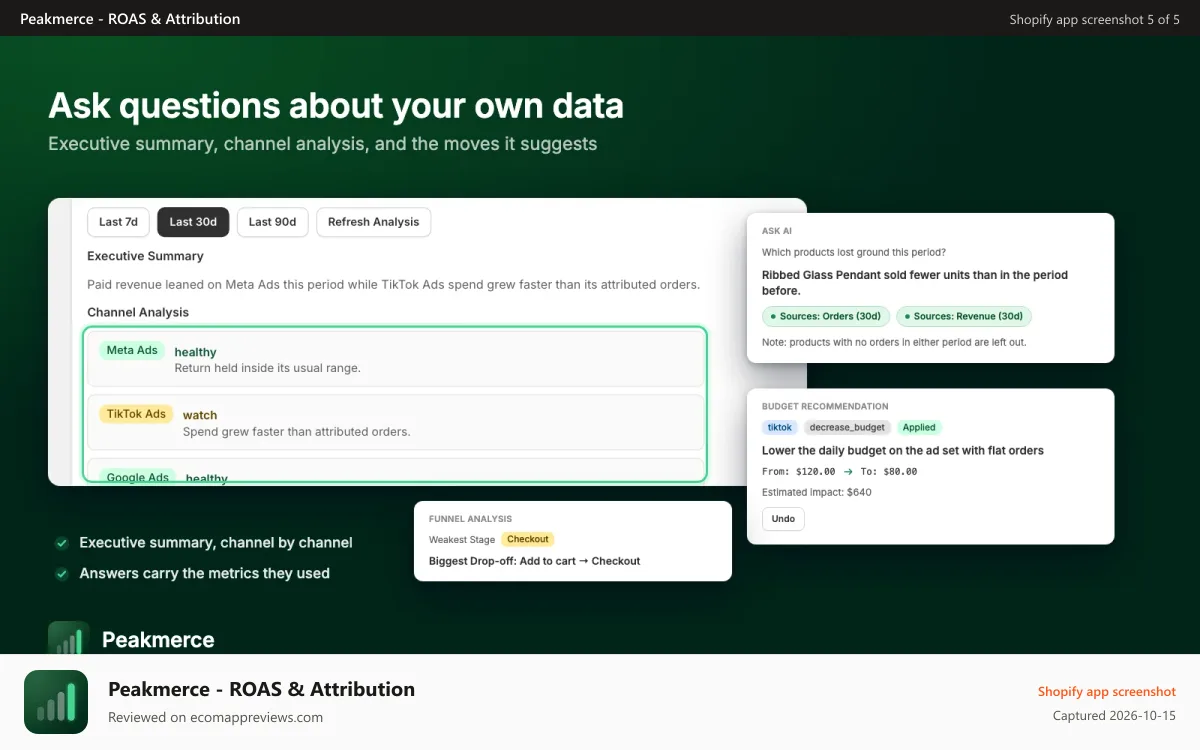This screenshot has width=1200, height=750.
Task: Select the Last 30d range button
Action: [193, 222]
